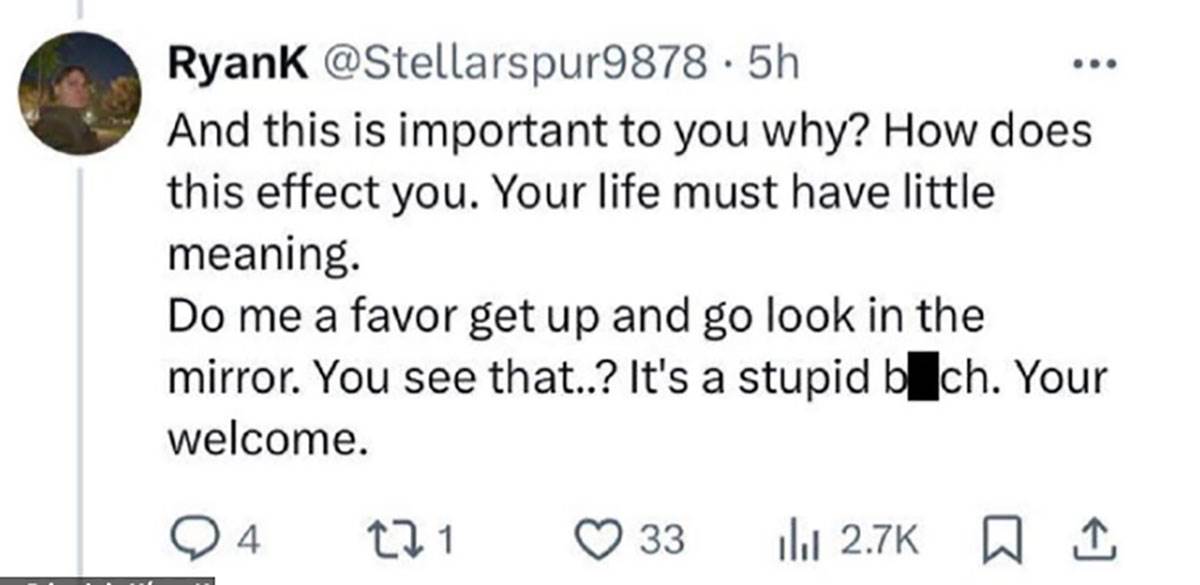Click RyanK's profile avatar picture

click(x=82, y=95)
